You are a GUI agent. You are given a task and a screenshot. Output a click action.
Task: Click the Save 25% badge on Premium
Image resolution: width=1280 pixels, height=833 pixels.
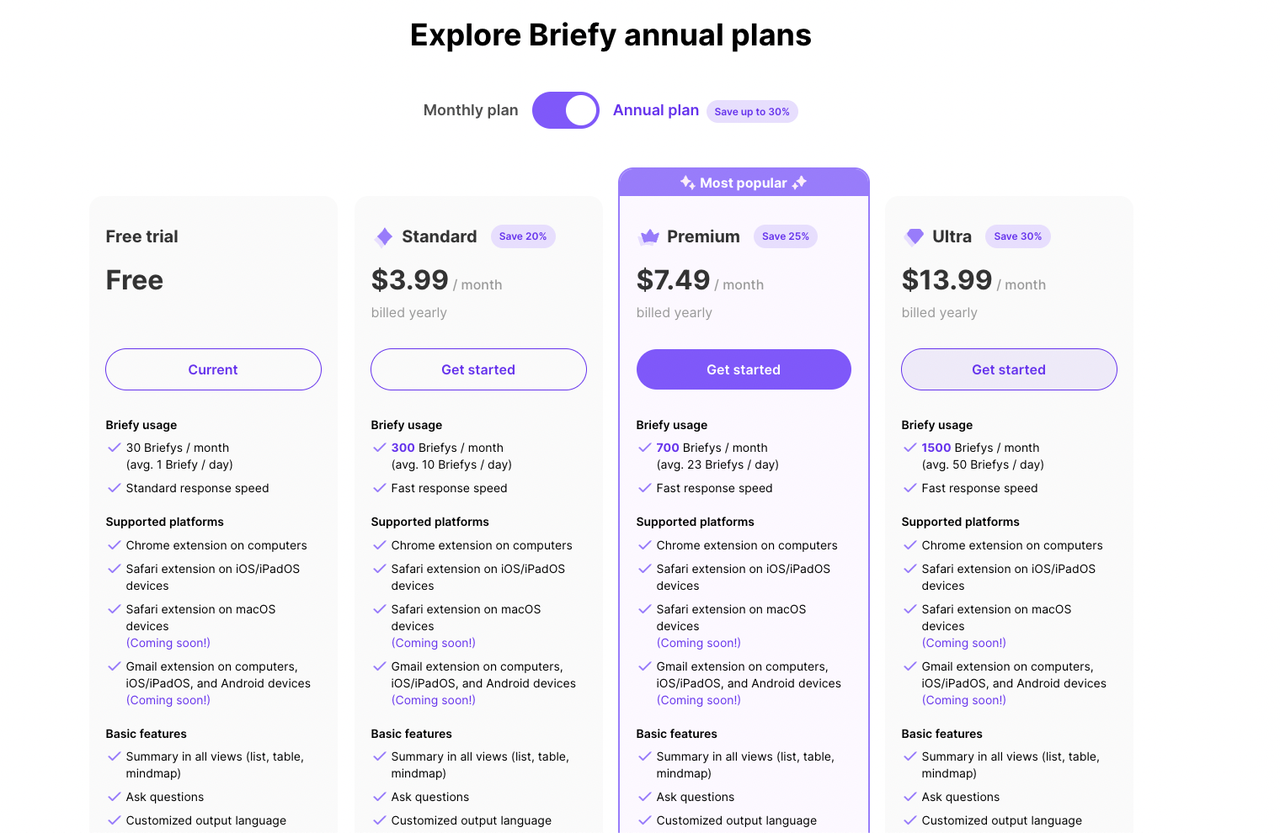click(x=786, y=236)
